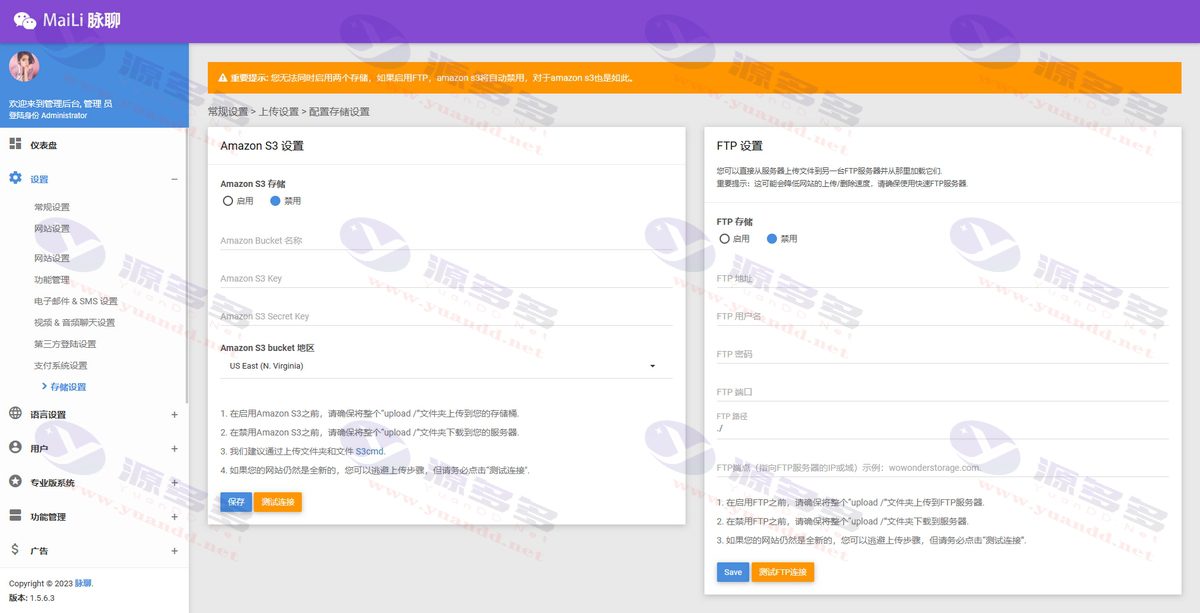Go to 上传设置 in the breadcrumb
This screenshot has width=1200, height=613.
tap(279, 112)
